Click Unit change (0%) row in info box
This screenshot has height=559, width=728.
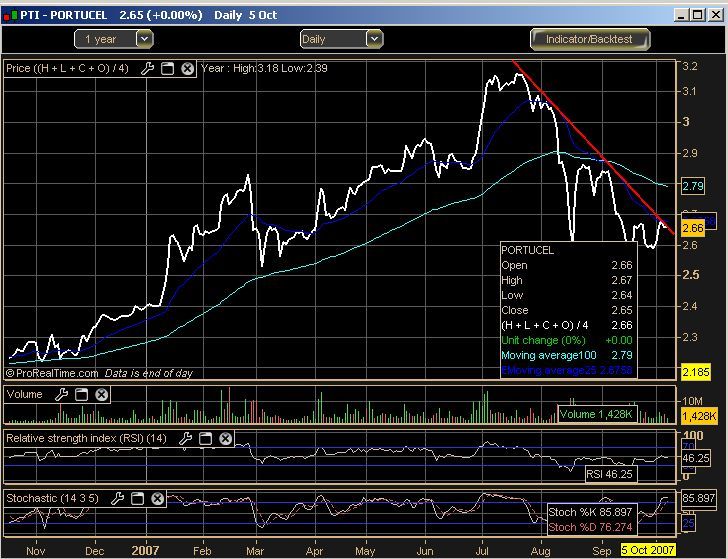567,340
